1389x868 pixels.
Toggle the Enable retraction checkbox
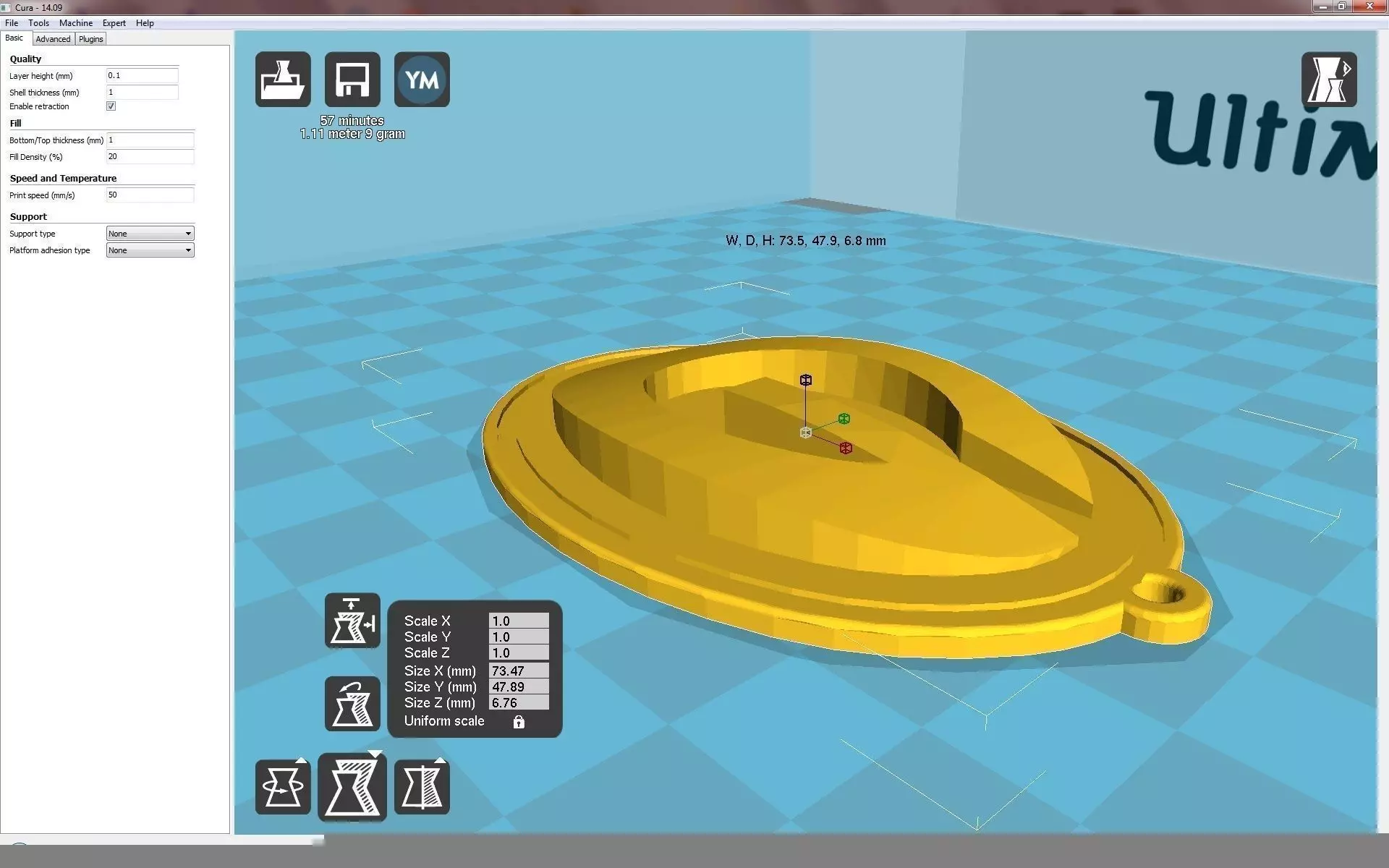point(111,106)
